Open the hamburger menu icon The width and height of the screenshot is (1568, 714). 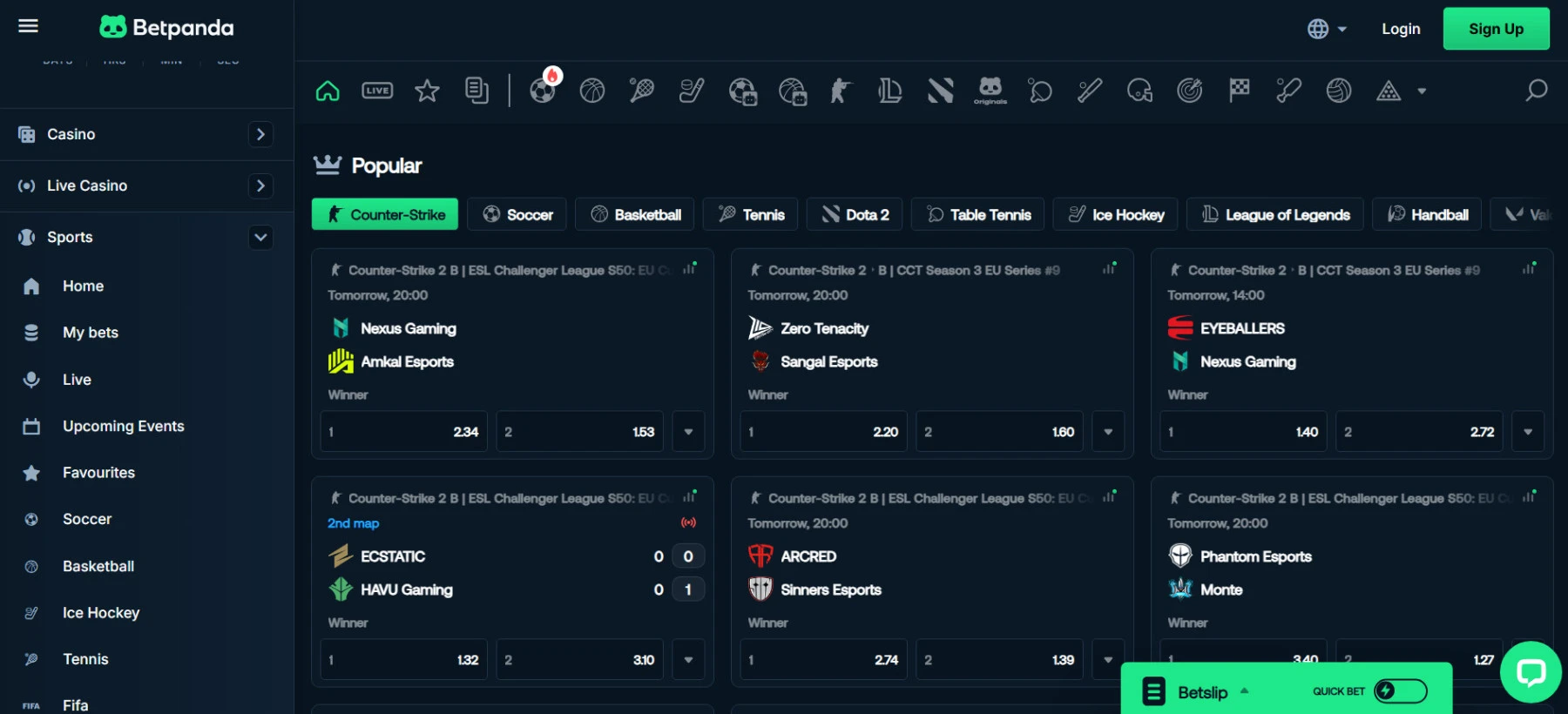(x=28, y=26)
